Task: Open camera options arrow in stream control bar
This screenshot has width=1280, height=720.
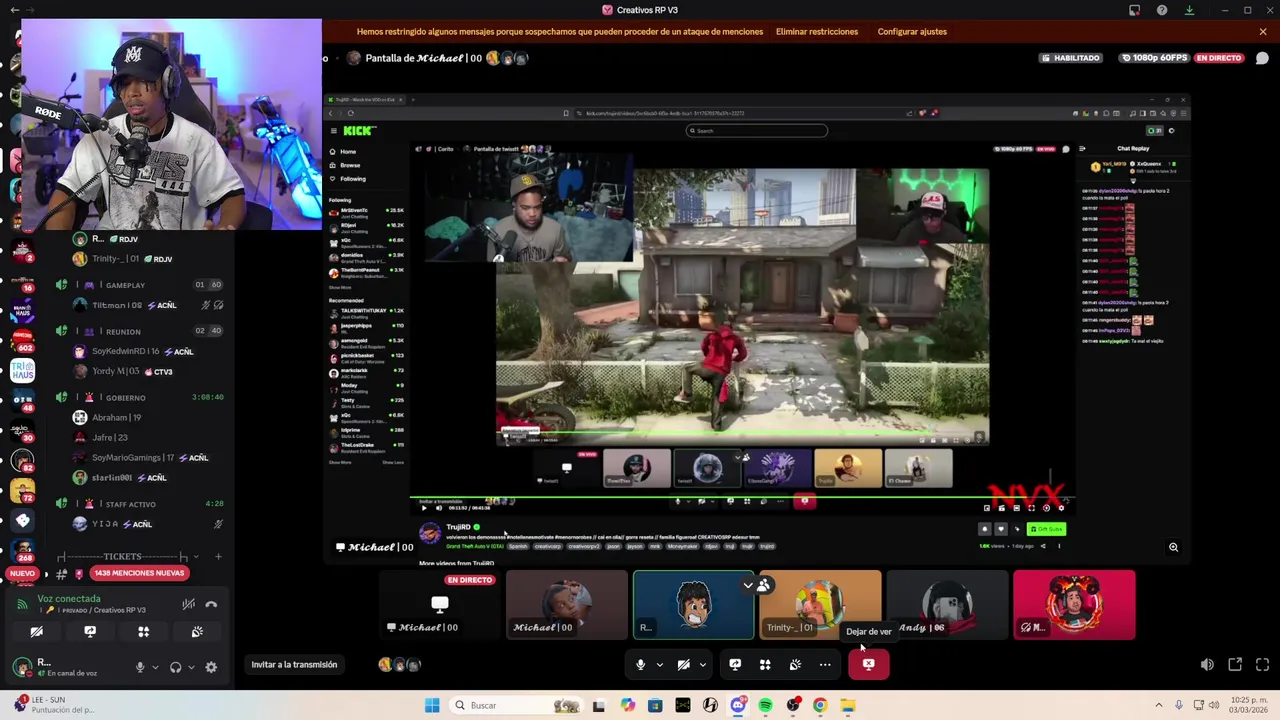Action: pos(702,665)
